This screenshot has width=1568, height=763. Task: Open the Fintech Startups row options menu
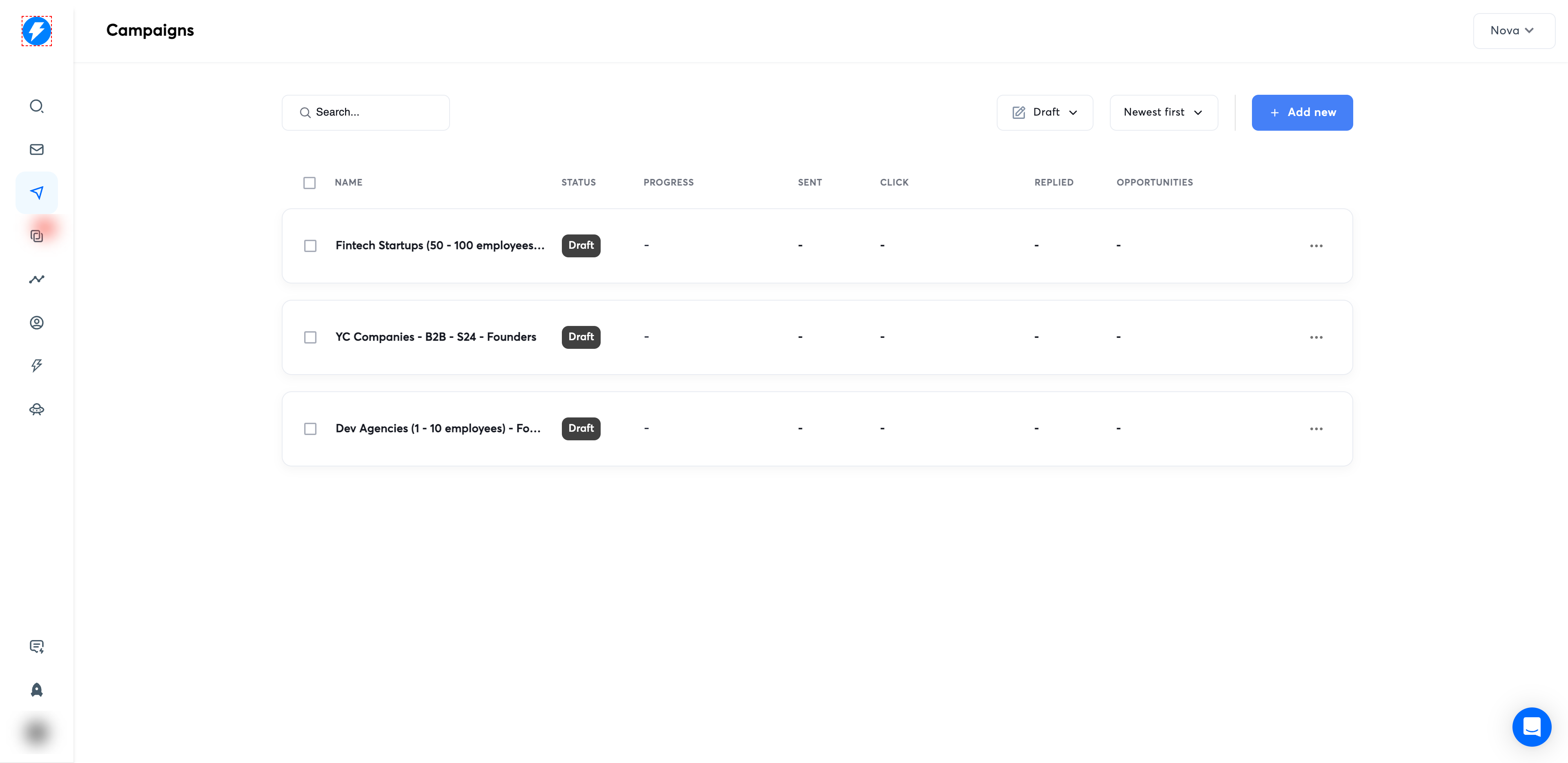[x=1316, y=246]
